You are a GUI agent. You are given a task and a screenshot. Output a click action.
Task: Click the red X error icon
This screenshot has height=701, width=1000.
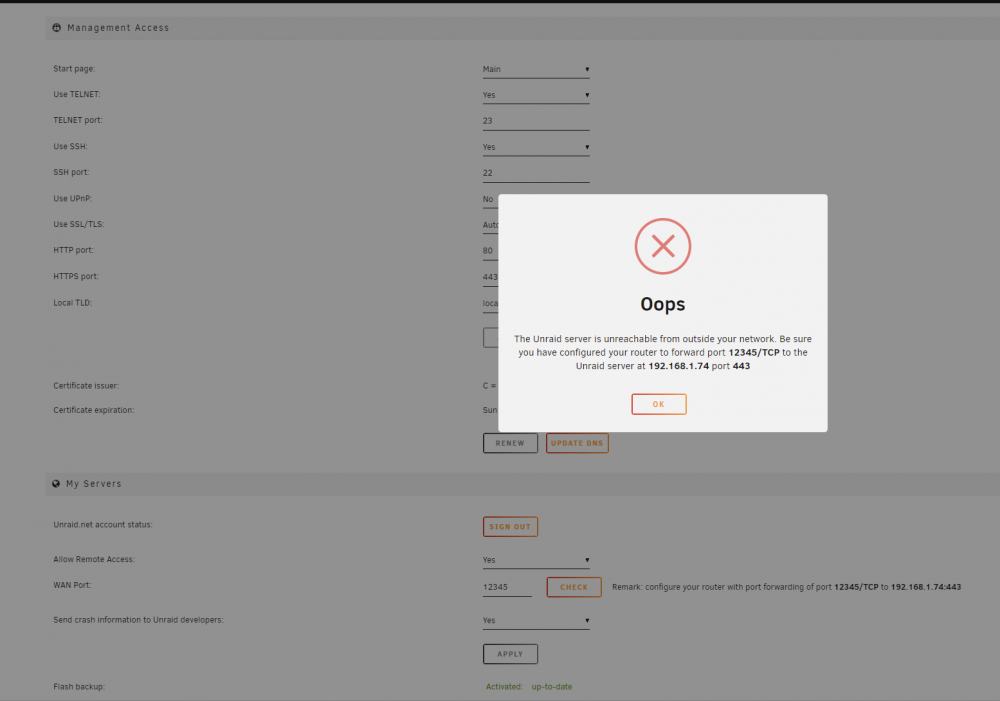[663, 246]
